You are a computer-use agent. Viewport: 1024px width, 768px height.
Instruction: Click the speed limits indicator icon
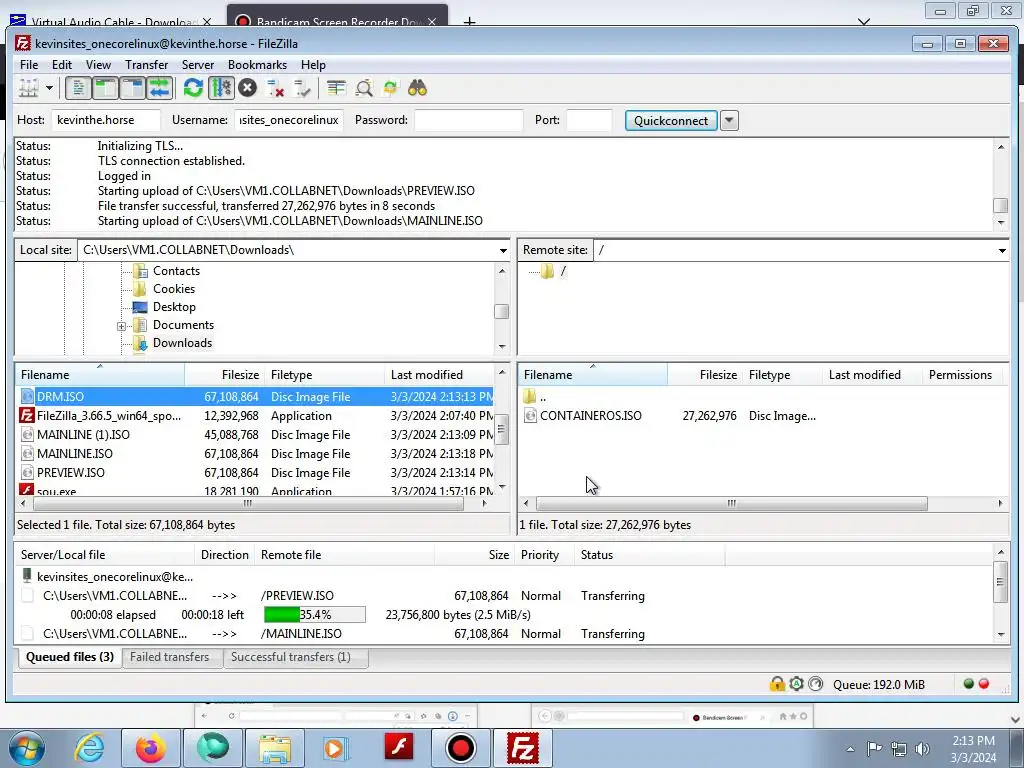point(816,684)
